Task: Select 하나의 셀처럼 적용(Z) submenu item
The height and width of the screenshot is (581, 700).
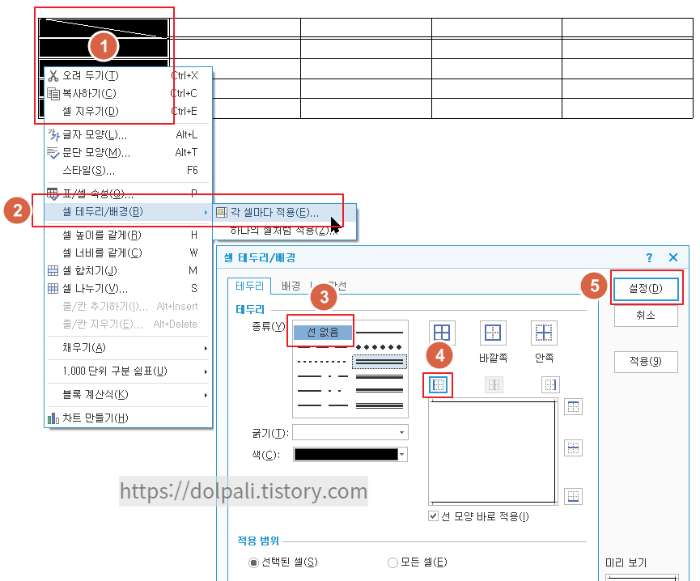Action: 284,230
